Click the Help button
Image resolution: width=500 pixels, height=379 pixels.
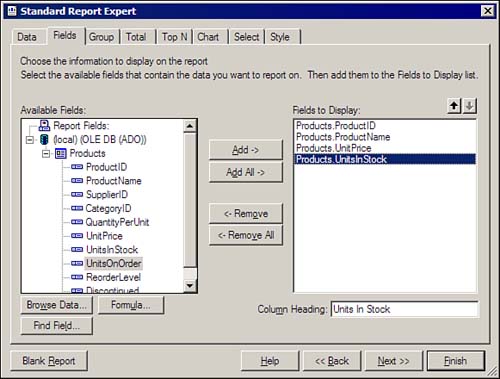pos(270,361)
